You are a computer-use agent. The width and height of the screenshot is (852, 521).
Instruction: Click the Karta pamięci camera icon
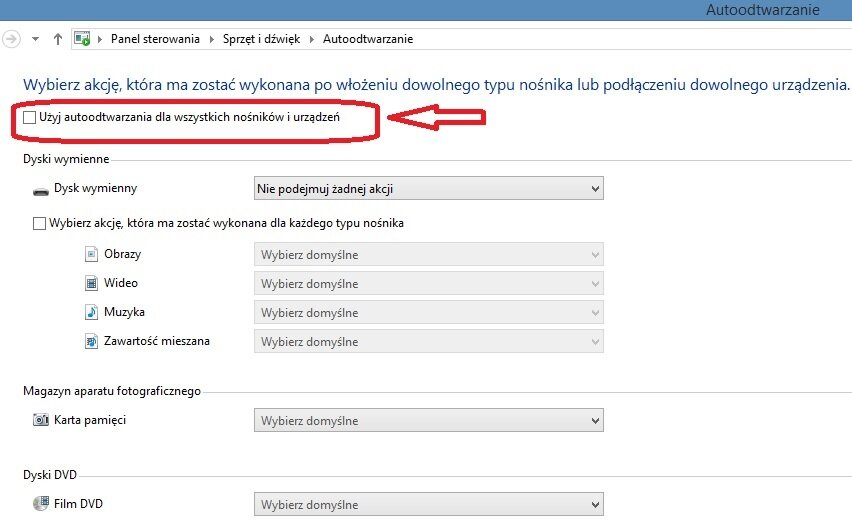coord(41,420)
